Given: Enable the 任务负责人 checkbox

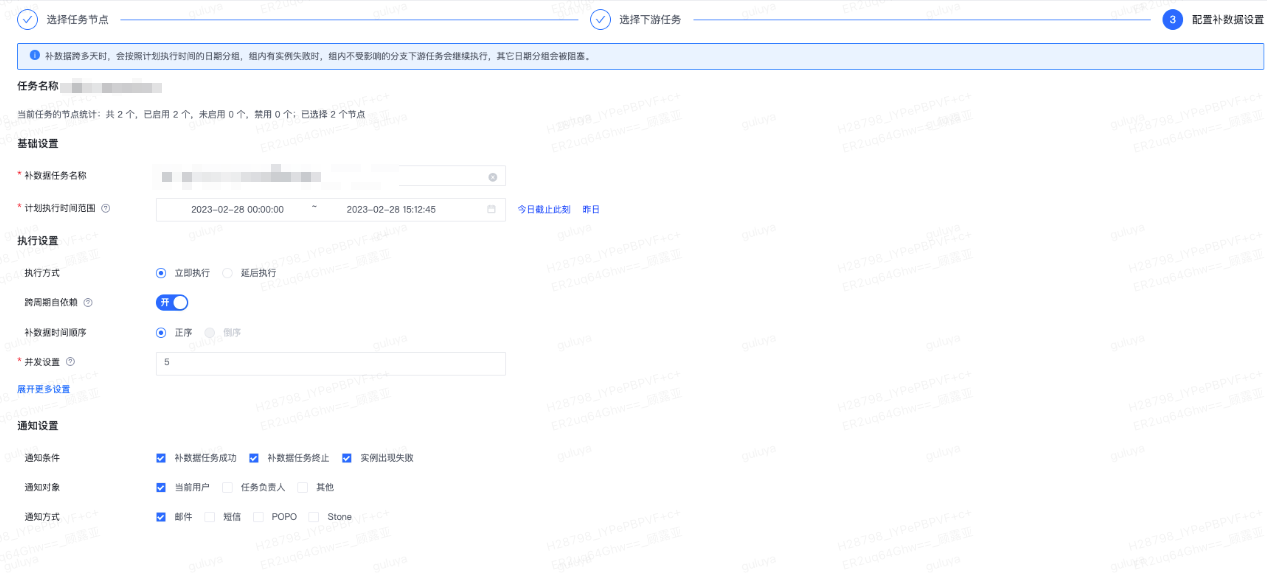Looking at the screenshot, I should point(228,488).
